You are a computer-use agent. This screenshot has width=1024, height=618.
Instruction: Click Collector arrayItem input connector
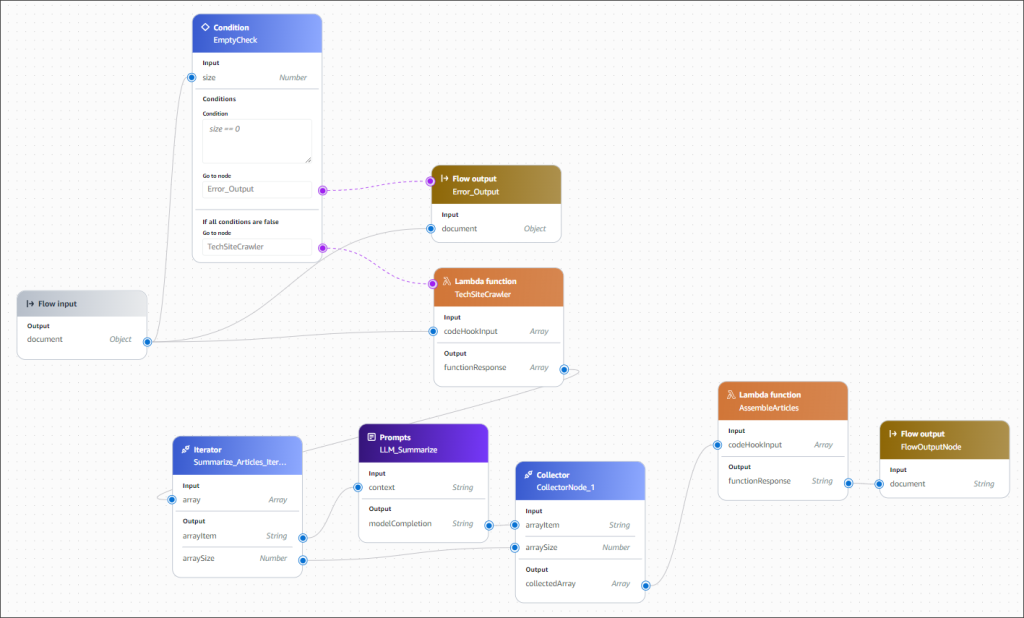(x=515, y=525)
